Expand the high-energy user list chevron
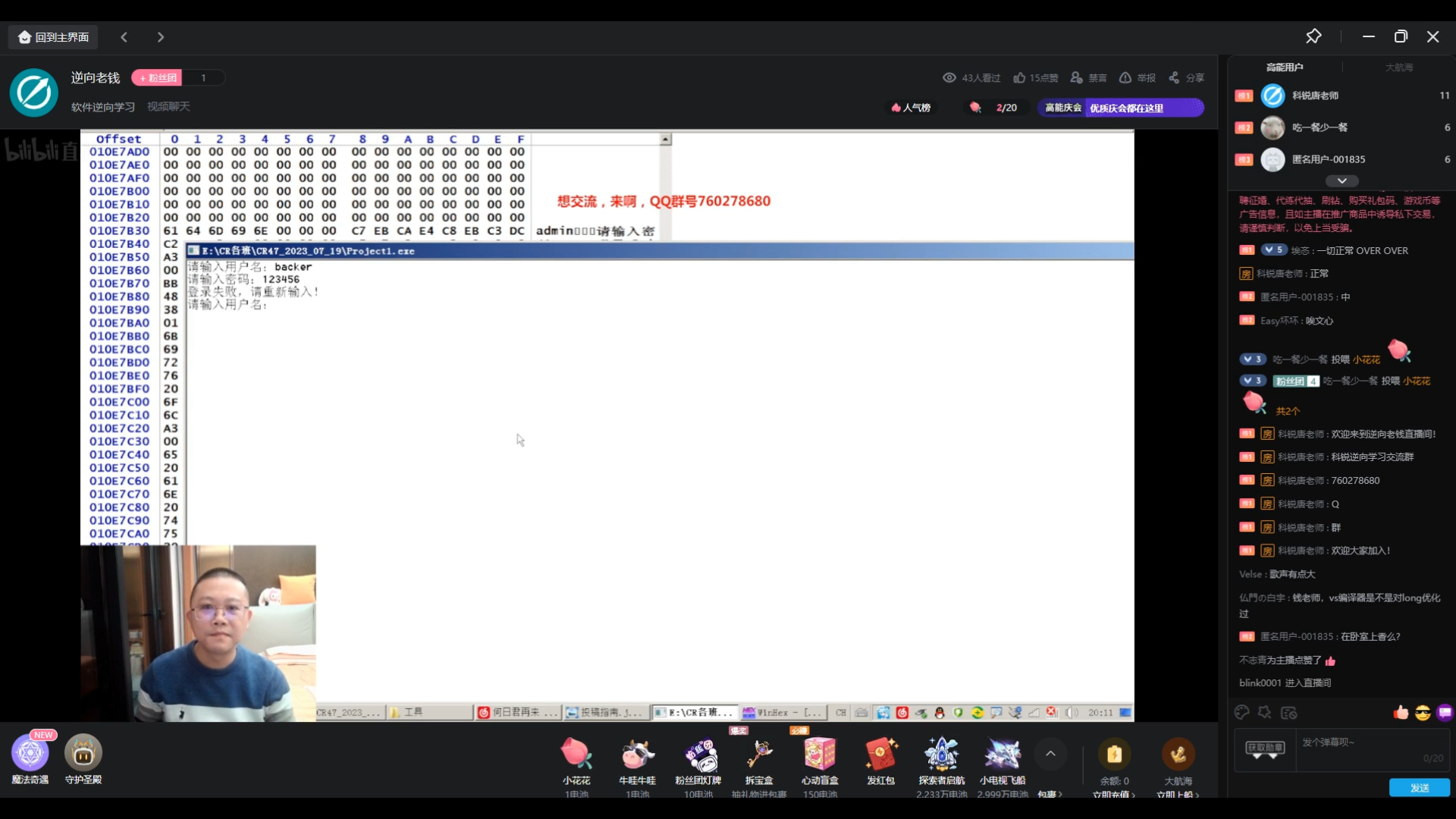Image resolution: width=1456 pixels, height=819 pixels. [x=1341, y=180]
